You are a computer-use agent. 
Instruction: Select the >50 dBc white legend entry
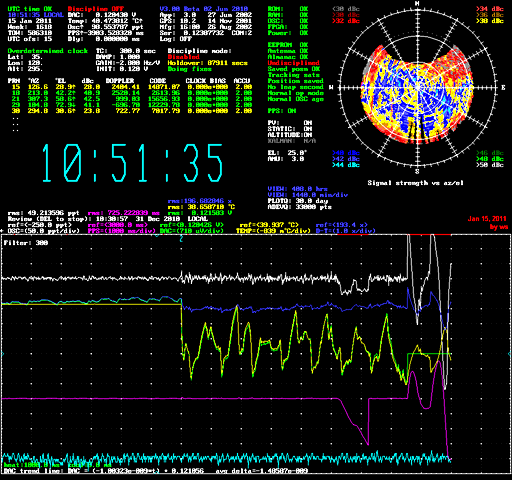[x=490, y=165]
